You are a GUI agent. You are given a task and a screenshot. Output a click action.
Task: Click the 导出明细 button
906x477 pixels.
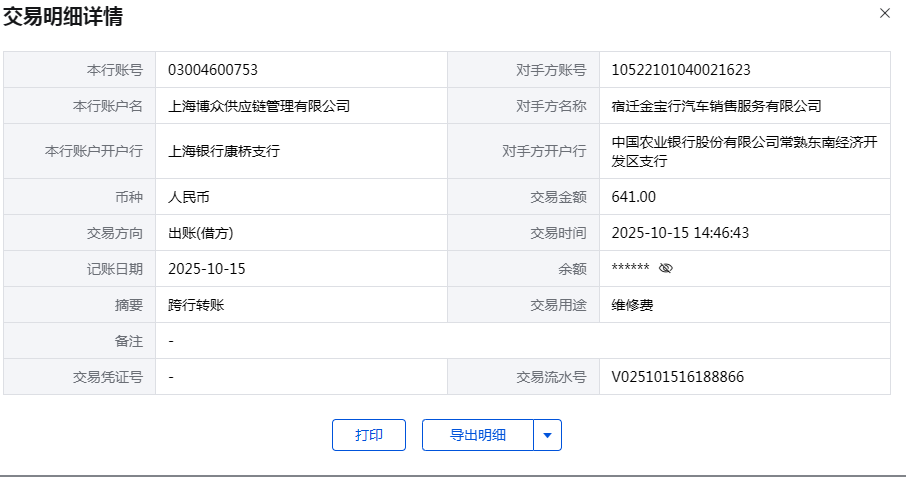(x=478, y=435)
